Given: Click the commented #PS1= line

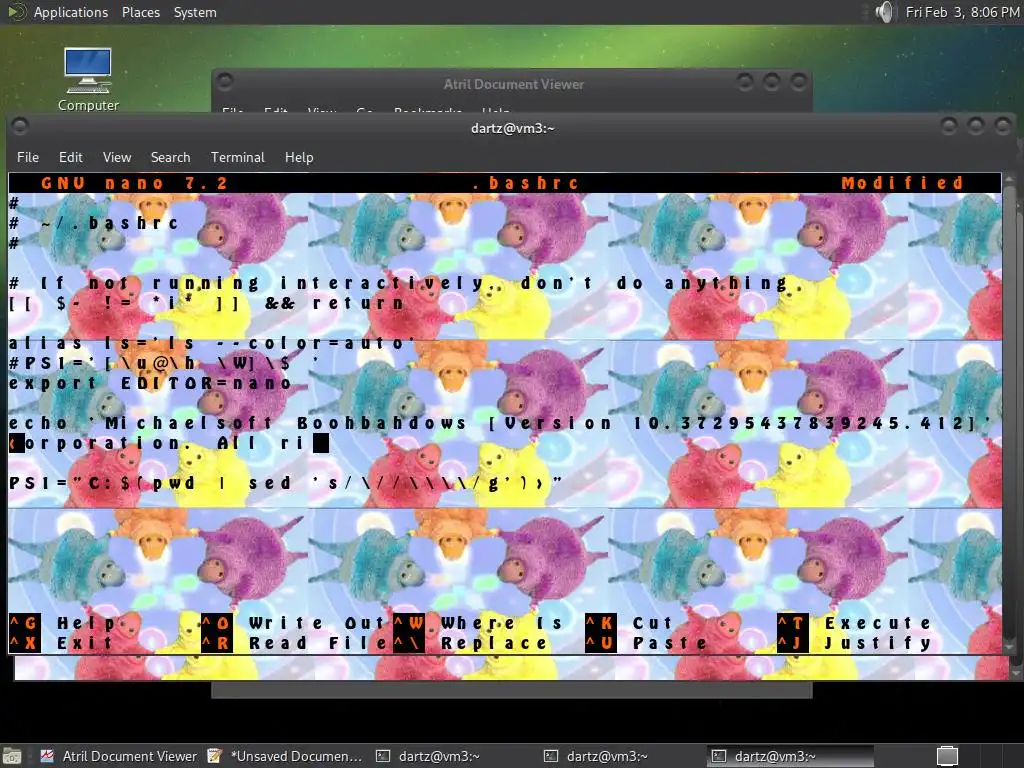Looking at the screenshot, I should [163, 363].
